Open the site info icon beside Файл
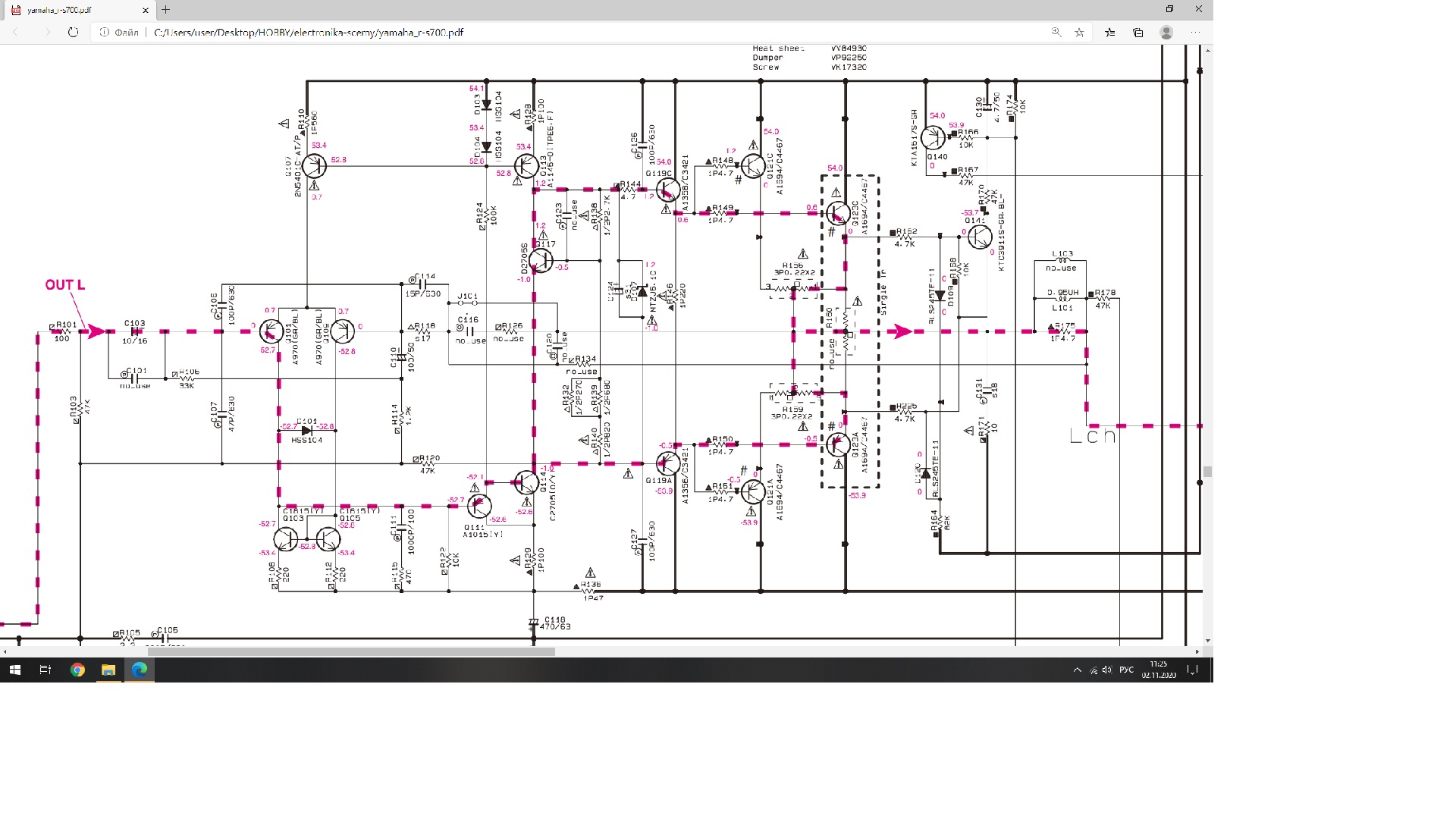 (105, 33)
